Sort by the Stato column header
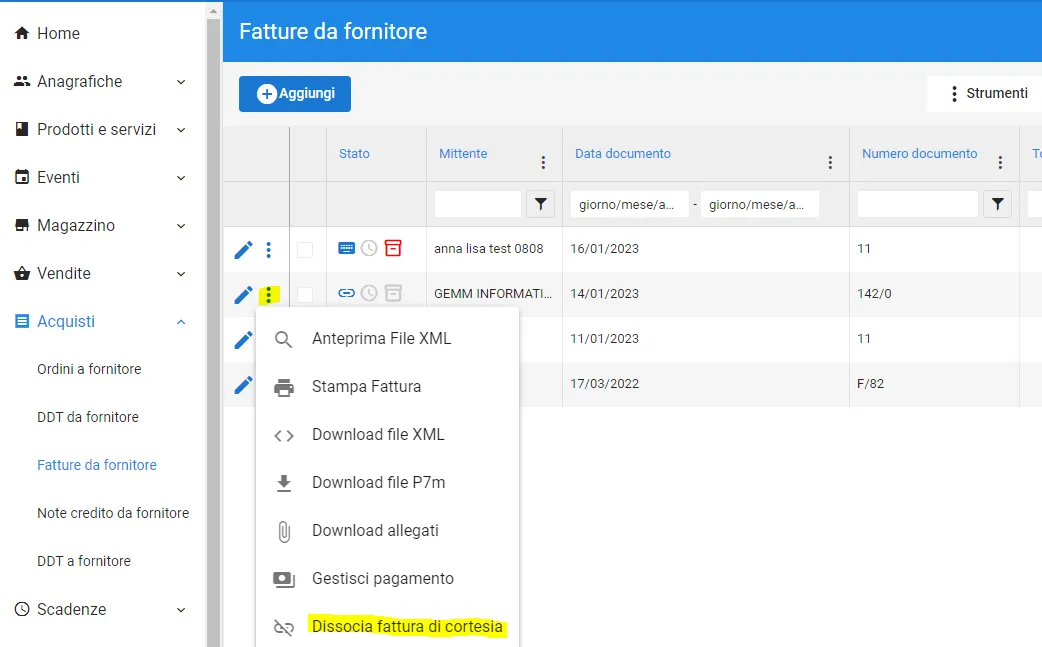Viewport: 1042px width, 647px height. coord(354,153)
